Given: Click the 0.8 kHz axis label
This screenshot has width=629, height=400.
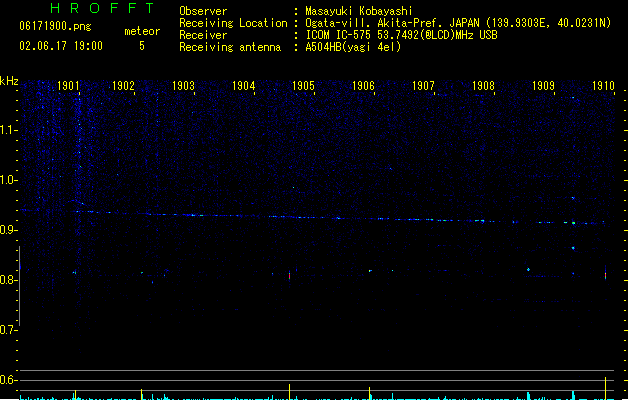Looking at the screenshot, I should pyautogui.click(x=8, y=280).
